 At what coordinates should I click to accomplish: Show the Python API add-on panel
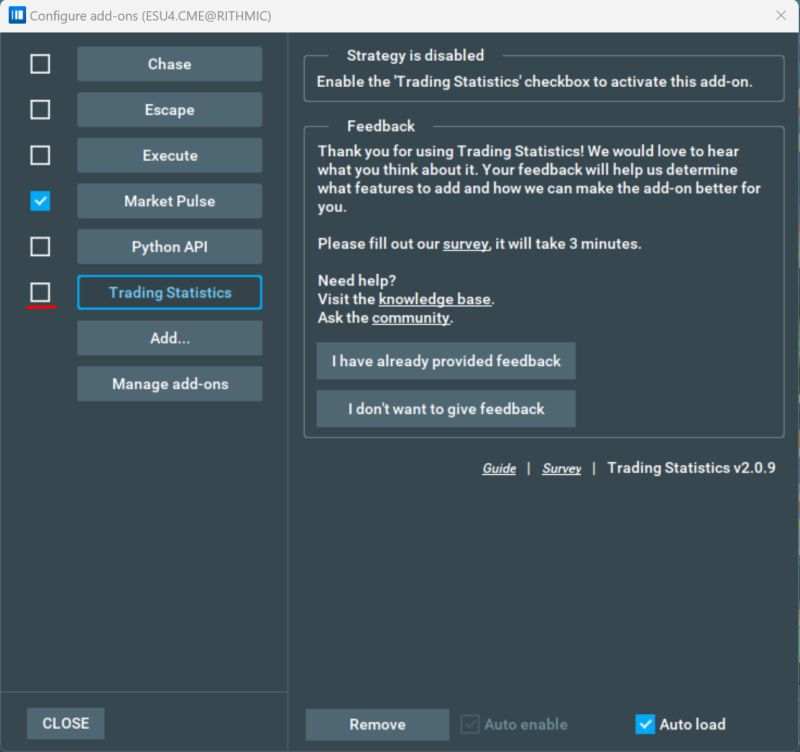pyautogui.click(x=169, y=246)
